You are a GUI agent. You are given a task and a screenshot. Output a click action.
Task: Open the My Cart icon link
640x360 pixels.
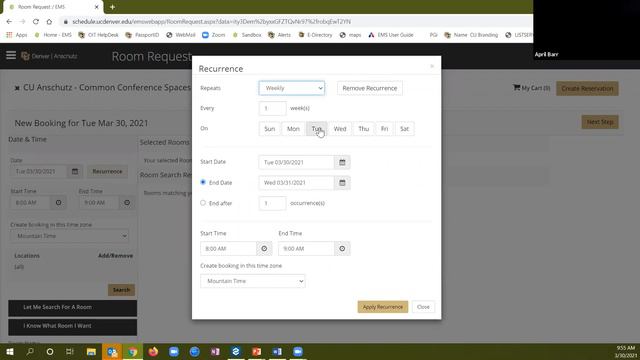point(531,88)
